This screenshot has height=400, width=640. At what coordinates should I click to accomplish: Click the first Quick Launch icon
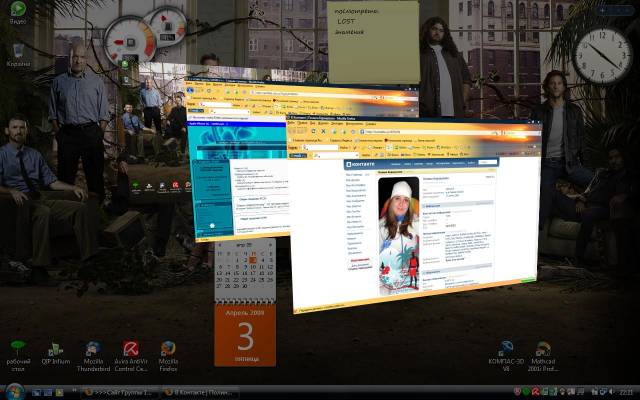(x=36, y=393)
